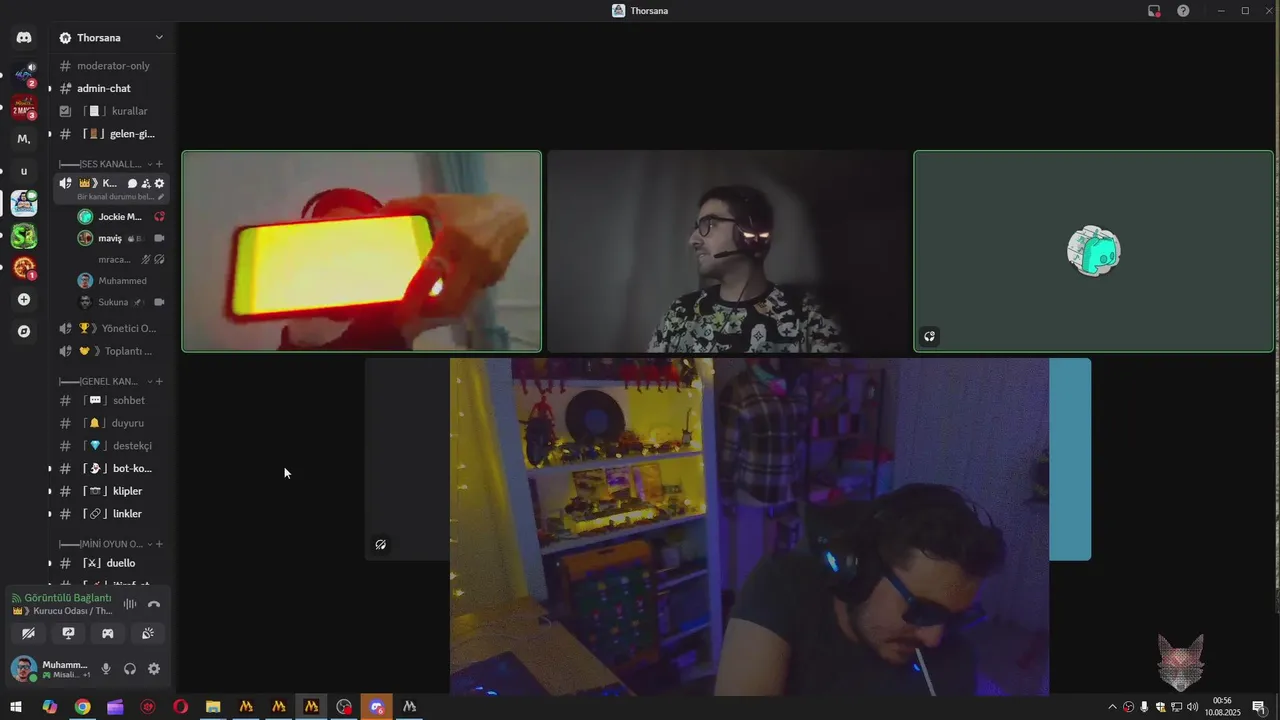
Task: Collapse GENEL KAN category chevron
Action: pyautogui.click(x=150, y=381)
